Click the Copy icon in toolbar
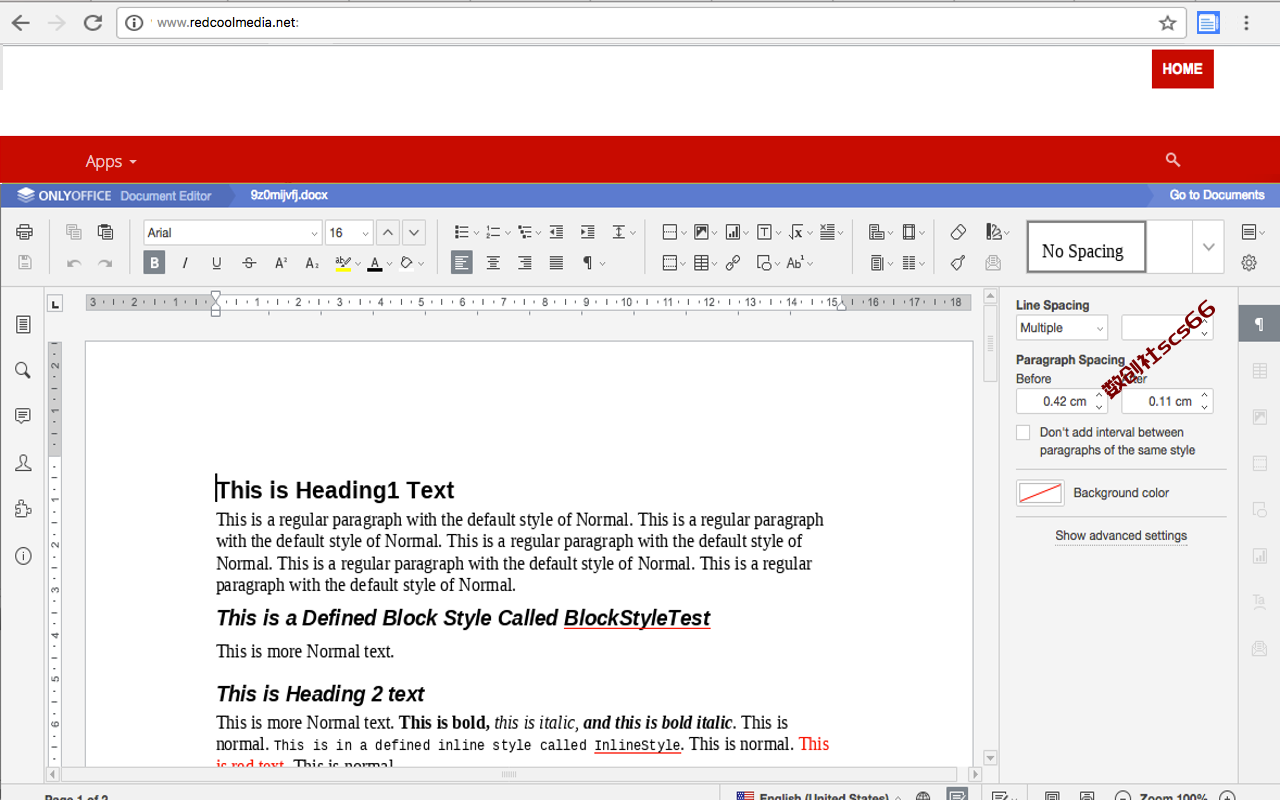 click(x=73, y=232)
